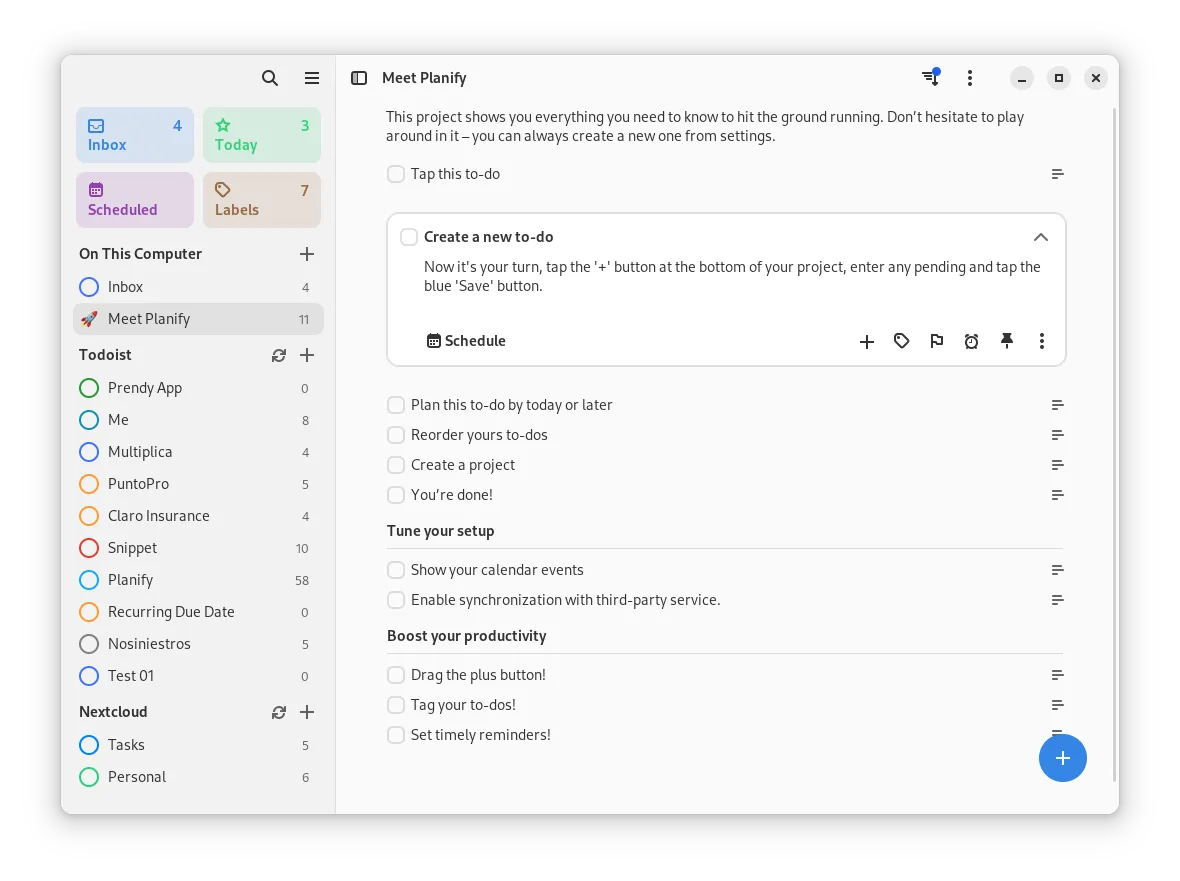Set priority with the flag icon
1180x881 pixels.
click(937, 341)
